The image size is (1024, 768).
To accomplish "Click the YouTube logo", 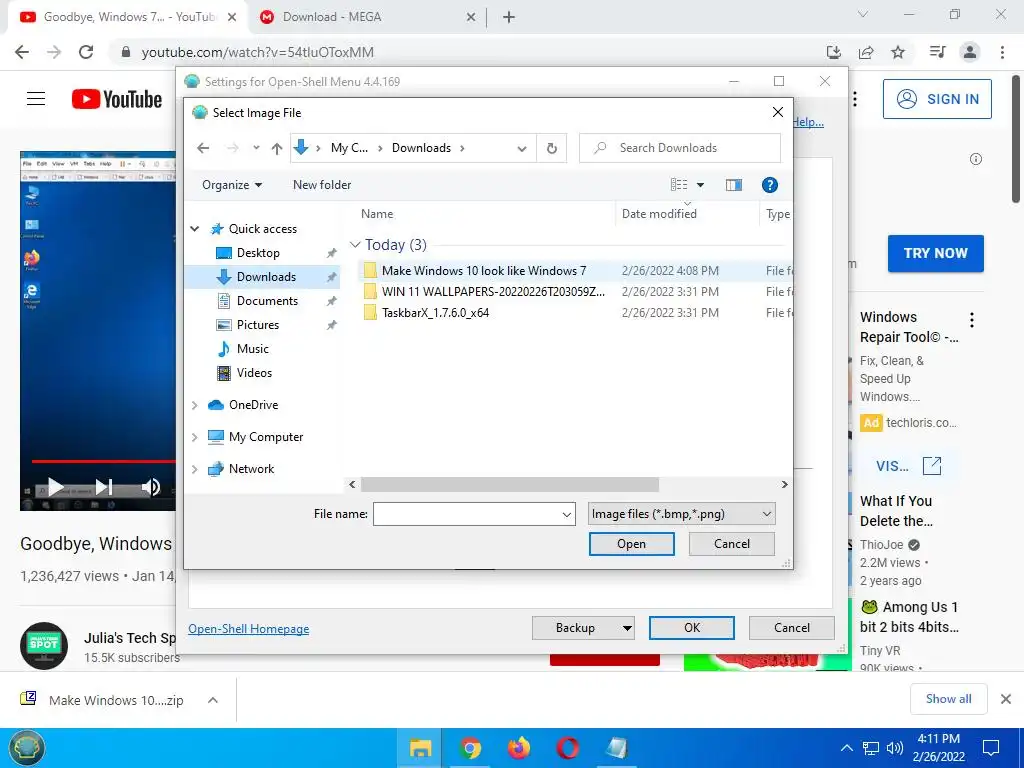I will coord(117,99).
